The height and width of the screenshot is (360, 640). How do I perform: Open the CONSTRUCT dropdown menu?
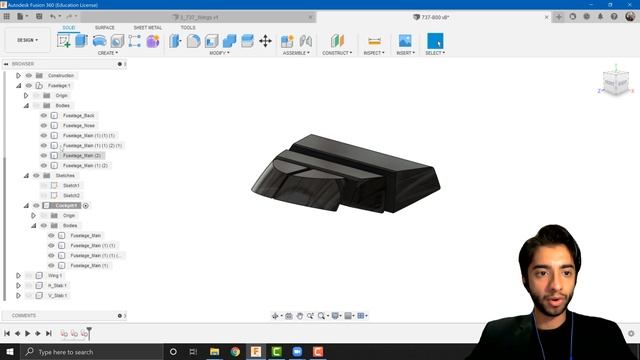click(337, 53)
